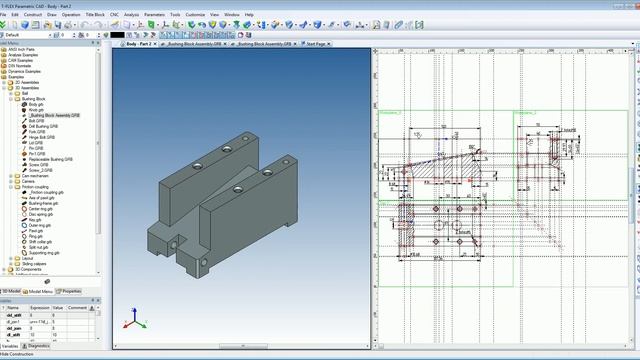Click the yellow-blue shield boolean icon
This screenshot has width=640, height=360.
[x=212, y=25]
